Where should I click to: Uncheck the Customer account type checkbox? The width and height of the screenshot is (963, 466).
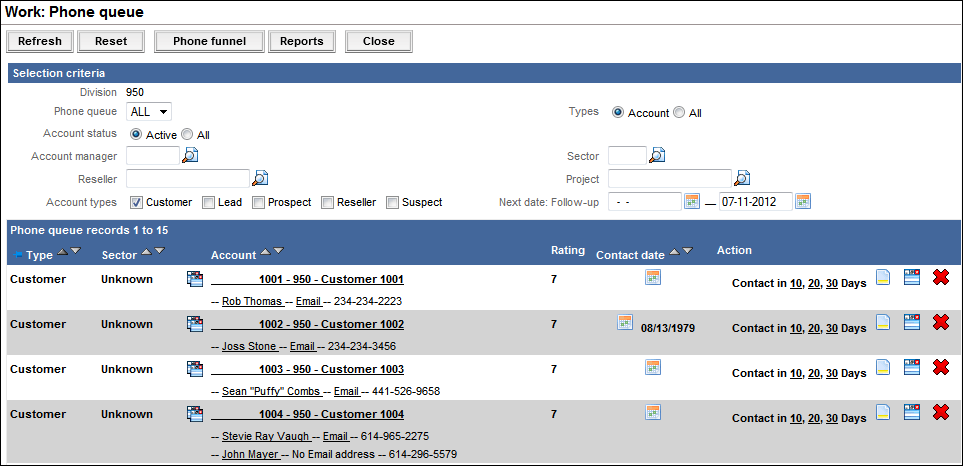click(x=137, y=202)
